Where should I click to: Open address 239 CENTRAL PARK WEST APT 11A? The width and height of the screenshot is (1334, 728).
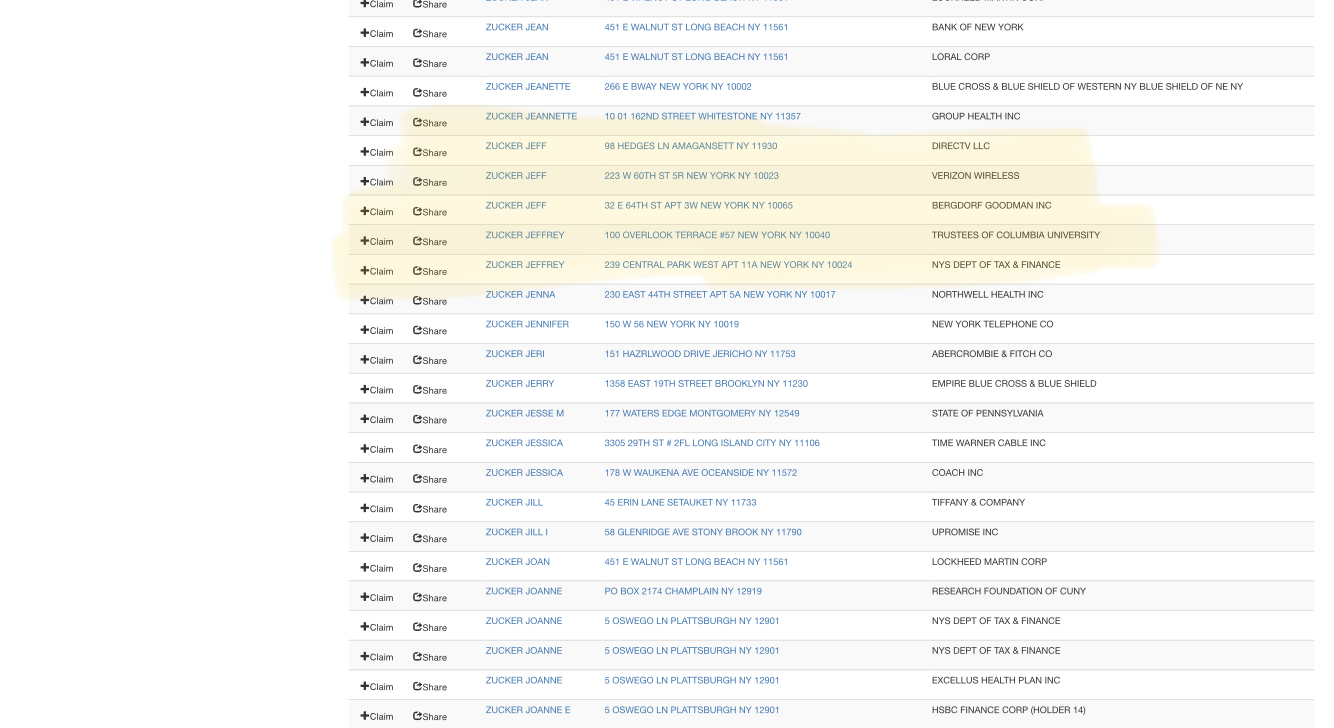(x=728, y=265)
